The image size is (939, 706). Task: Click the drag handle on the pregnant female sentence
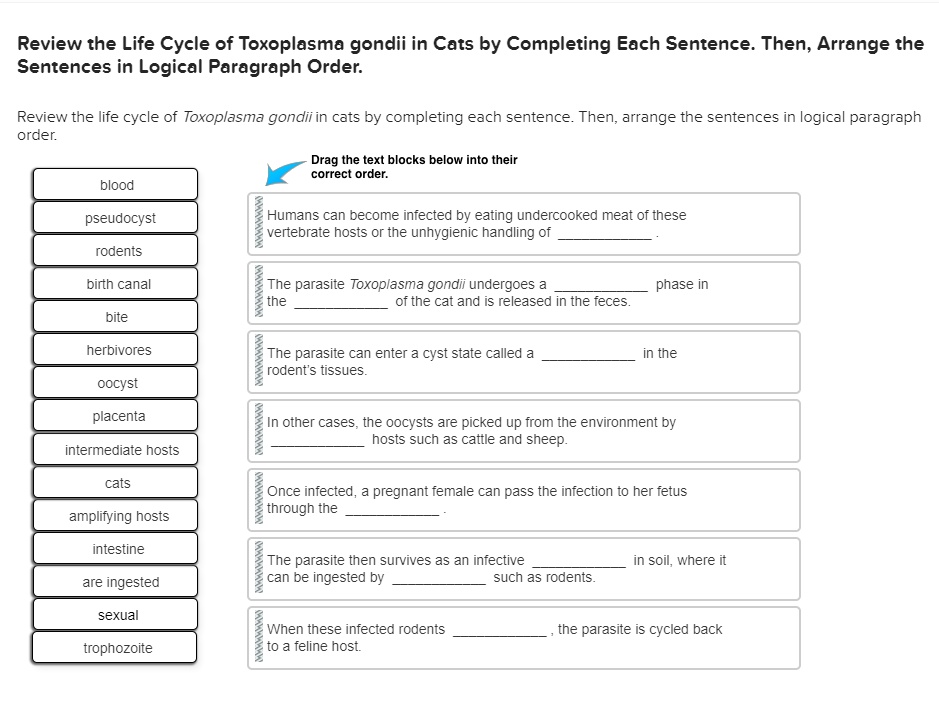click(x=258, y=499)
